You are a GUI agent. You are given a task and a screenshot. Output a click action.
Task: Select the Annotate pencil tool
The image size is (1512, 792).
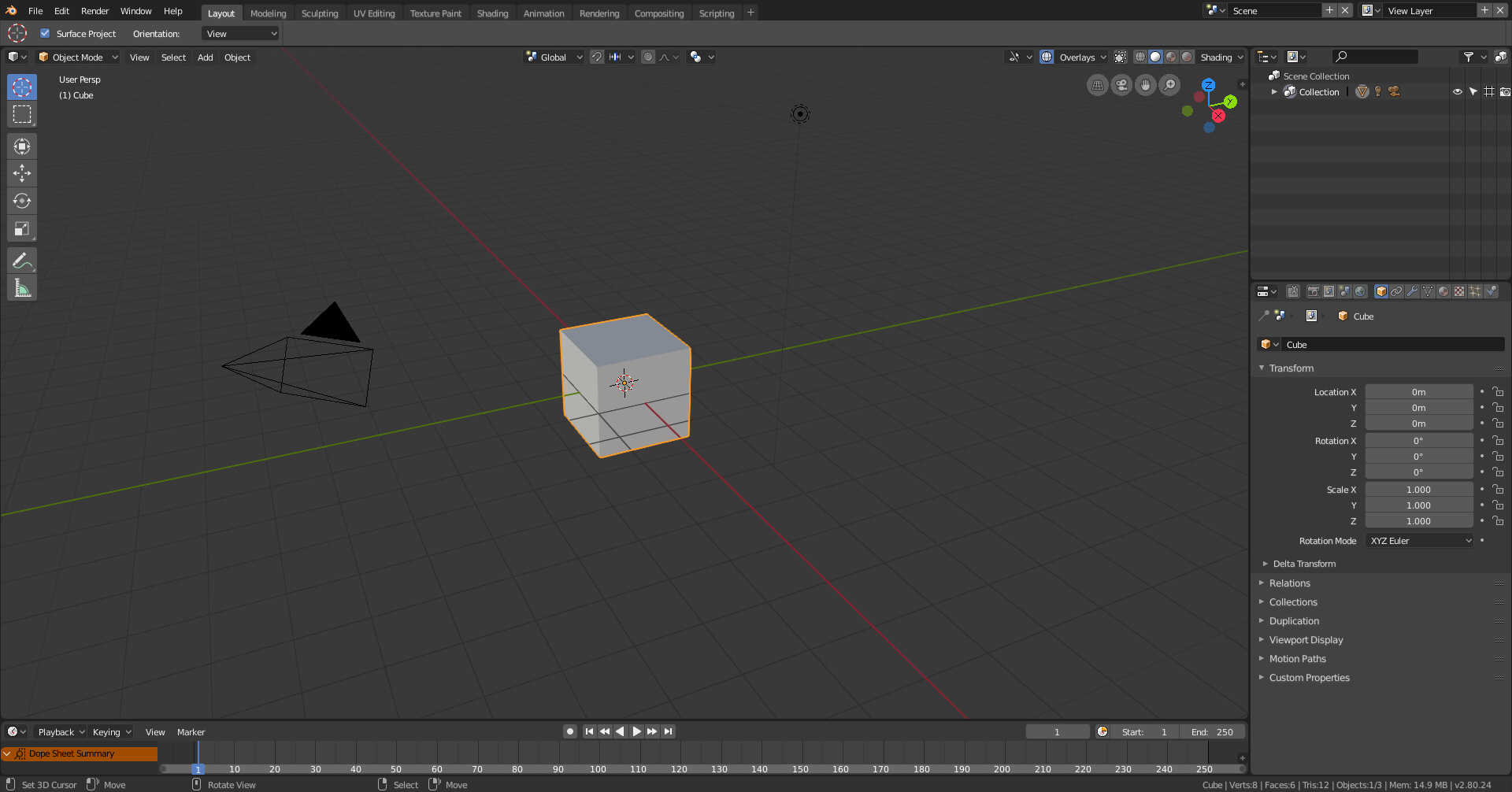point(22,261)
